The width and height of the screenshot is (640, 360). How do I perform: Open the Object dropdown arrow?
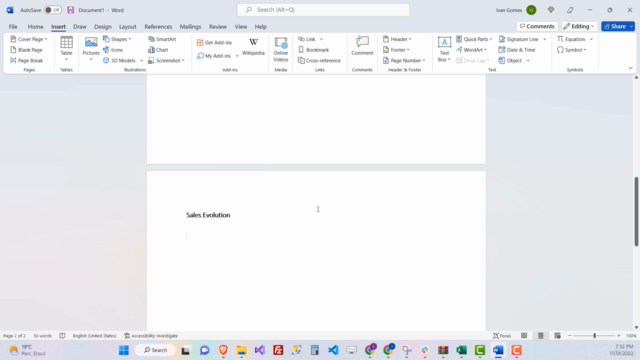pos(528,61)
